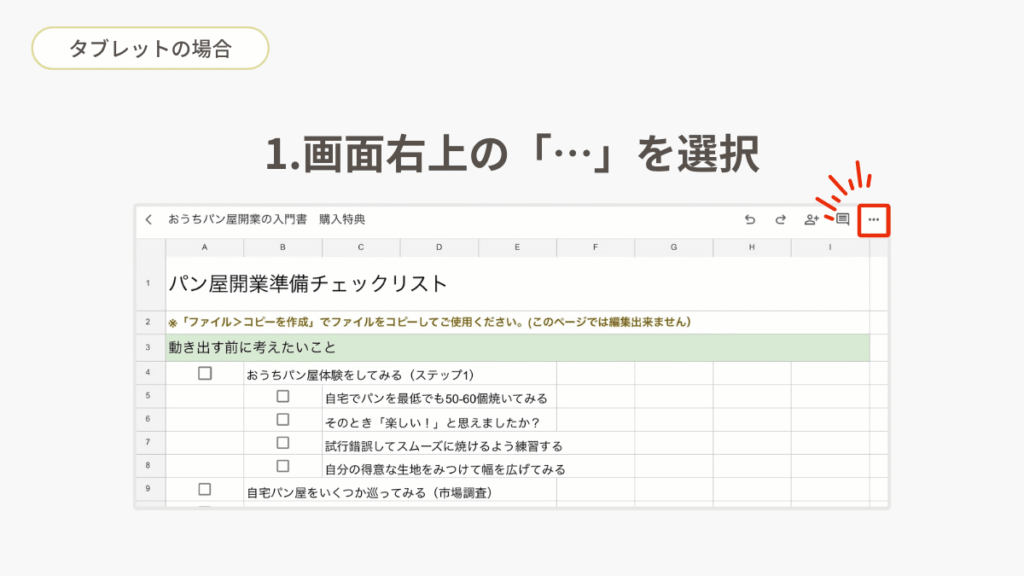Check the box for 試行錯誤してスムーズに焼けるよう練習する
The height and width of the screenshot is (576, 1024).
click(283, 443)
